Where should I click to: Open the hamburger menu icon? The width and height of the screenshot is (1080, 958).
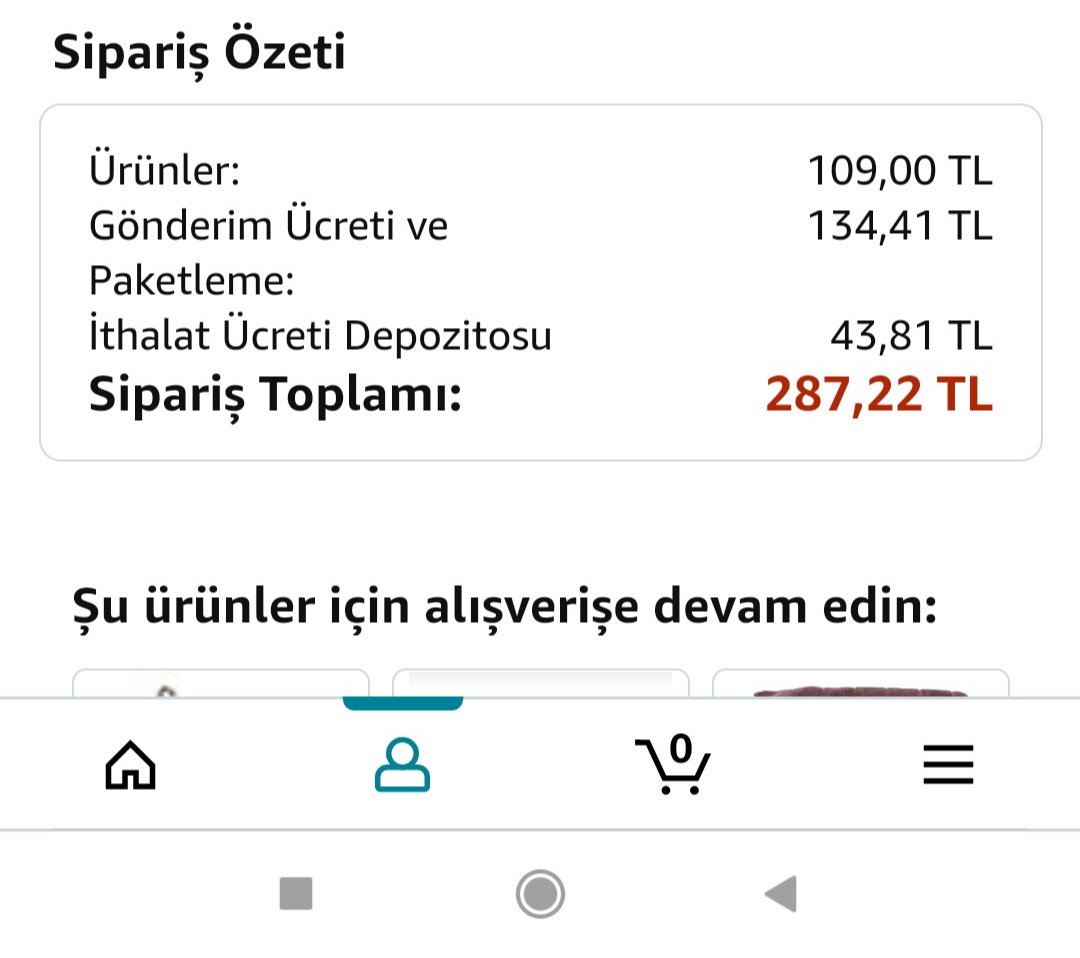[947, 766]
